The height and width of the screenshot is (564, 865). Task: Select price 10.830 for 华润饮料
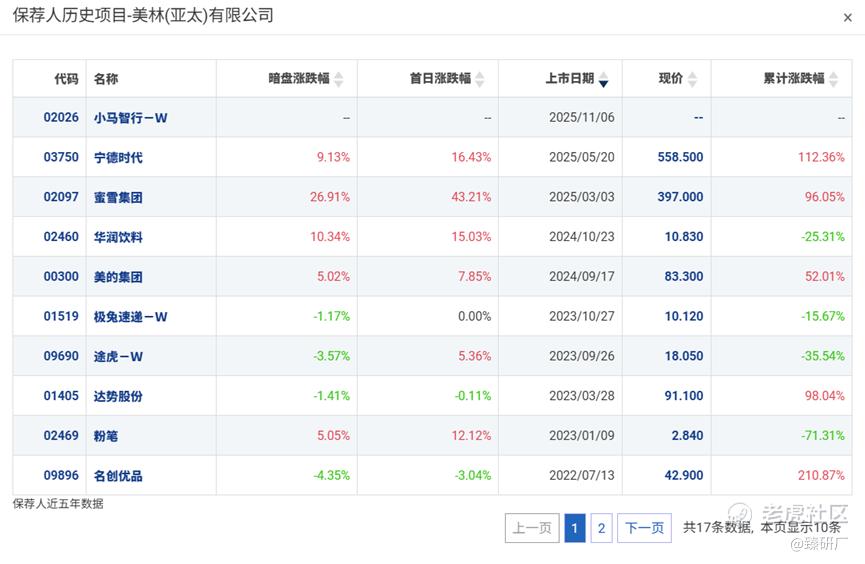684,237
